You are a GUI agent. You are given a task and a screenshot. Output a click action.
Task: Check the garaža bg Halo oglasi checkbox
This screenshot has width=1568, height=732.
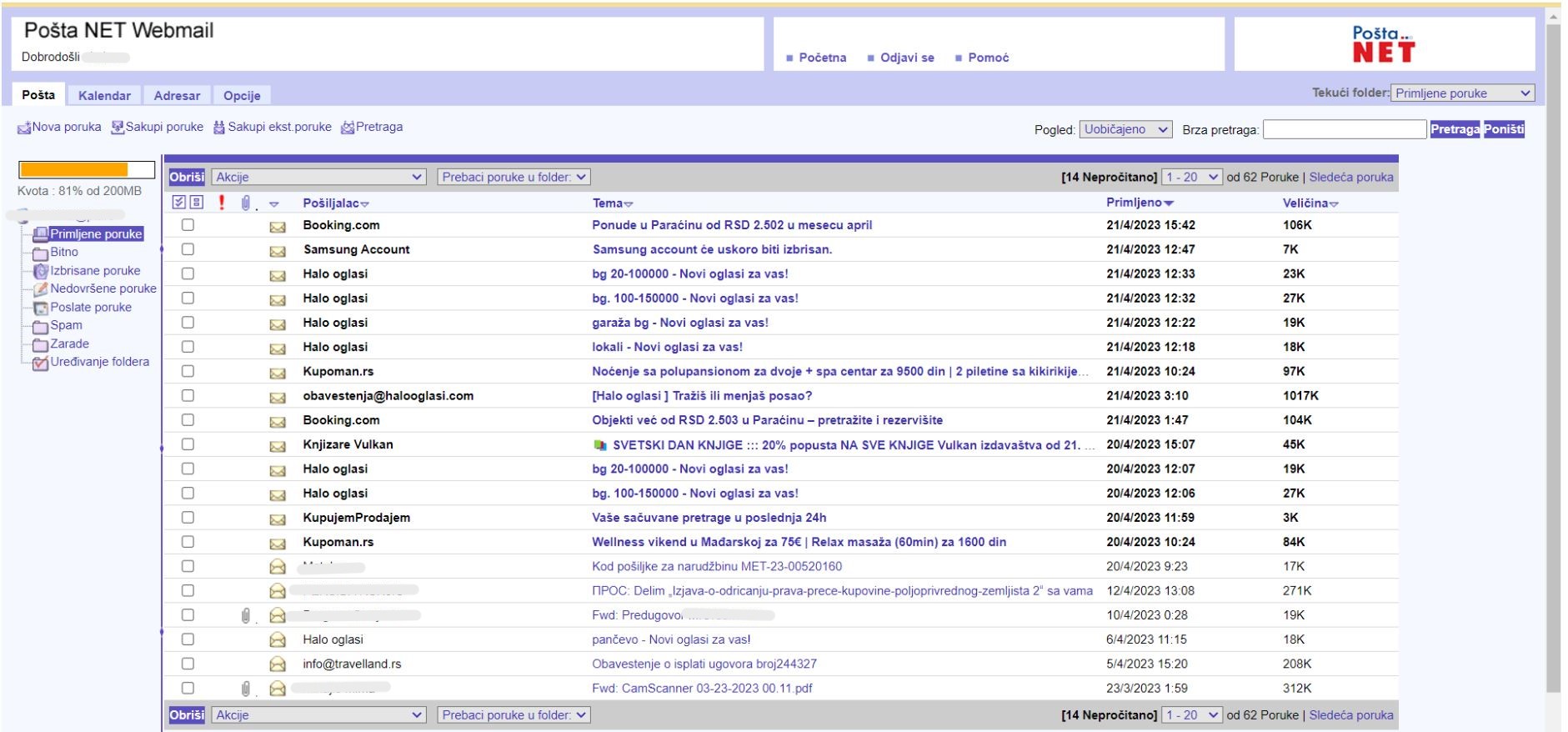188,323
